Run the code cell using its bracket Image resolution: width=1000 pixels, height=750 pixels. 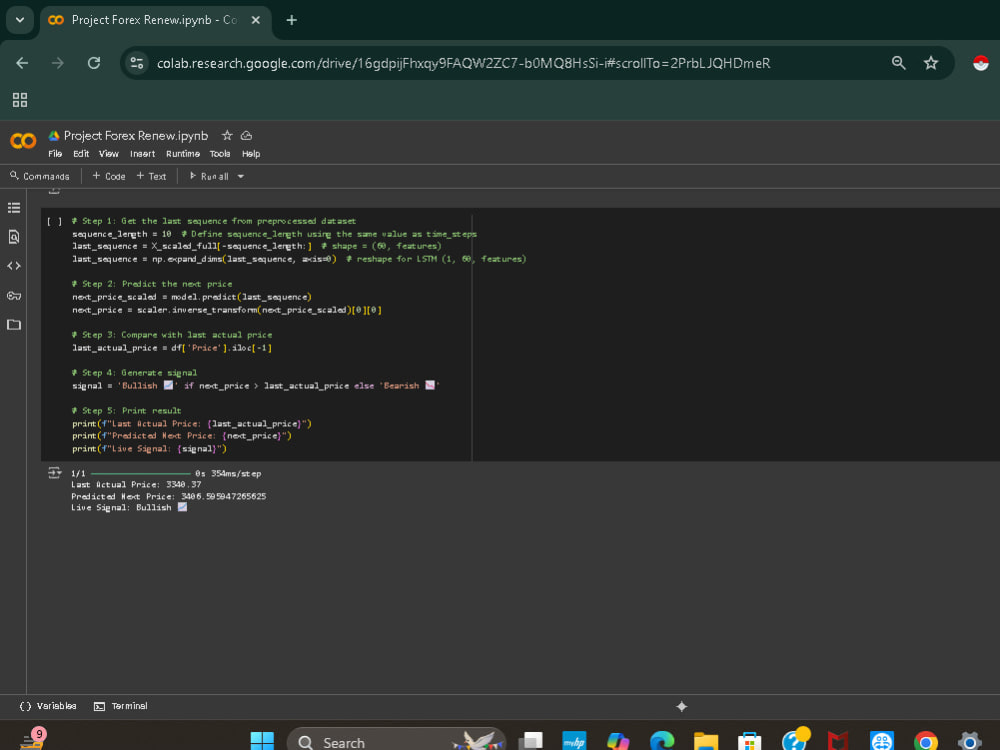[54, 221]
